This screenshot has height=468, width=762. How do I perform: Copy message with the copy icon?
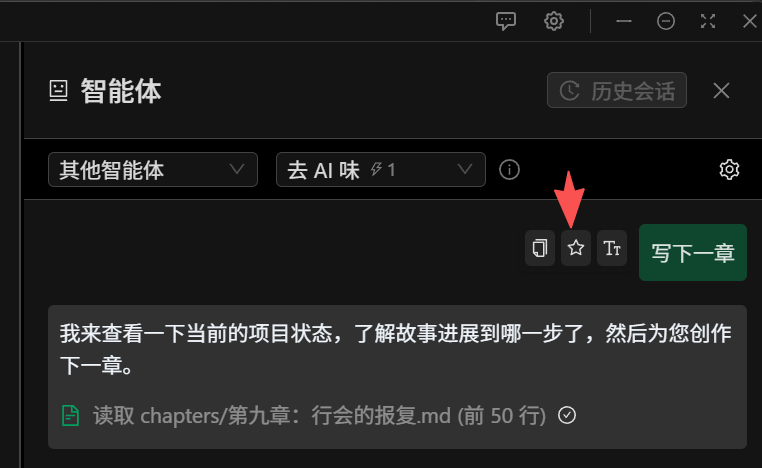coord(539,248)
